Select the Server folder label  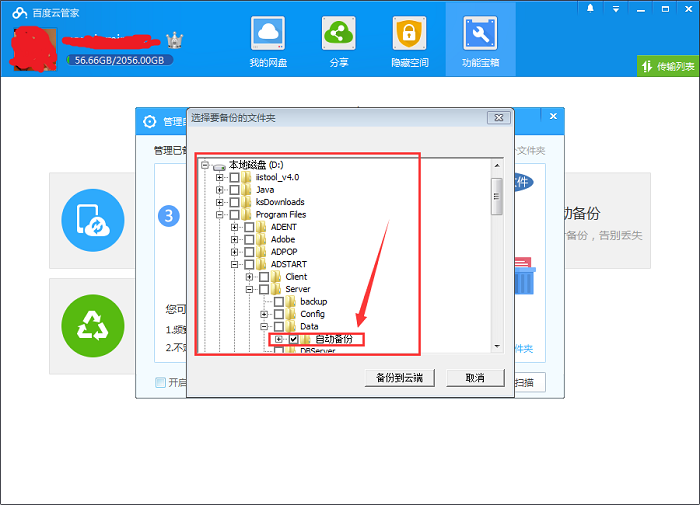pos(298,289)
